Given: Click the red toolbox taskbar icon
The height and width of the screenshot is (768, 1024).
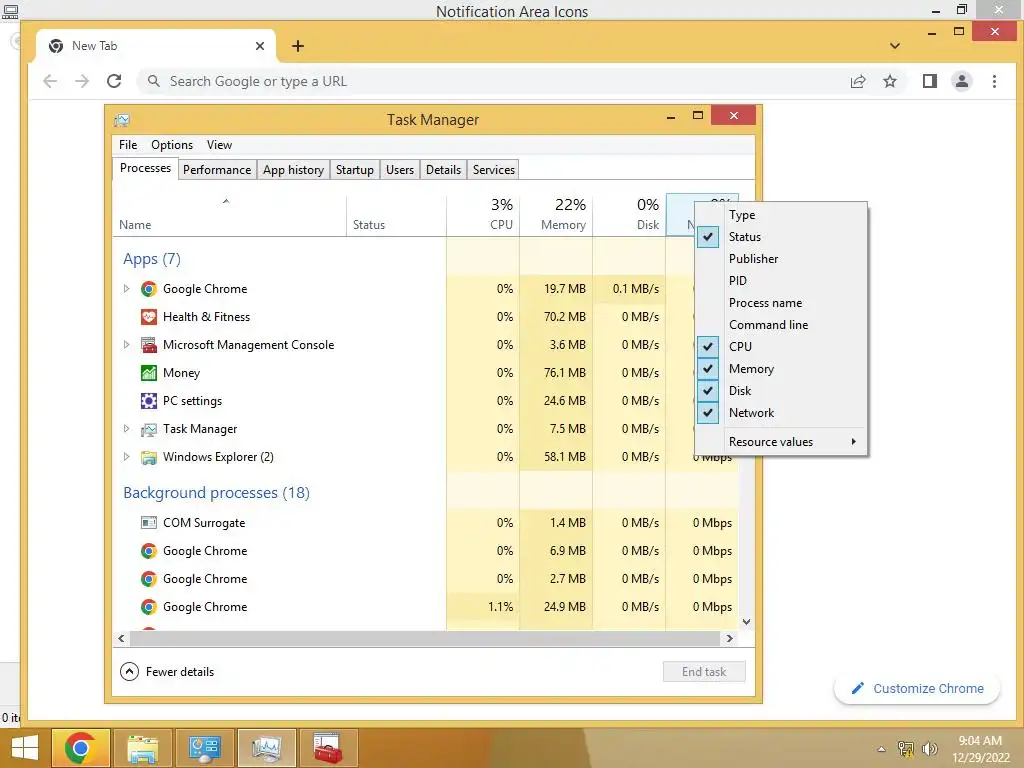Looking at the screenshot, I should click(327, 747).
